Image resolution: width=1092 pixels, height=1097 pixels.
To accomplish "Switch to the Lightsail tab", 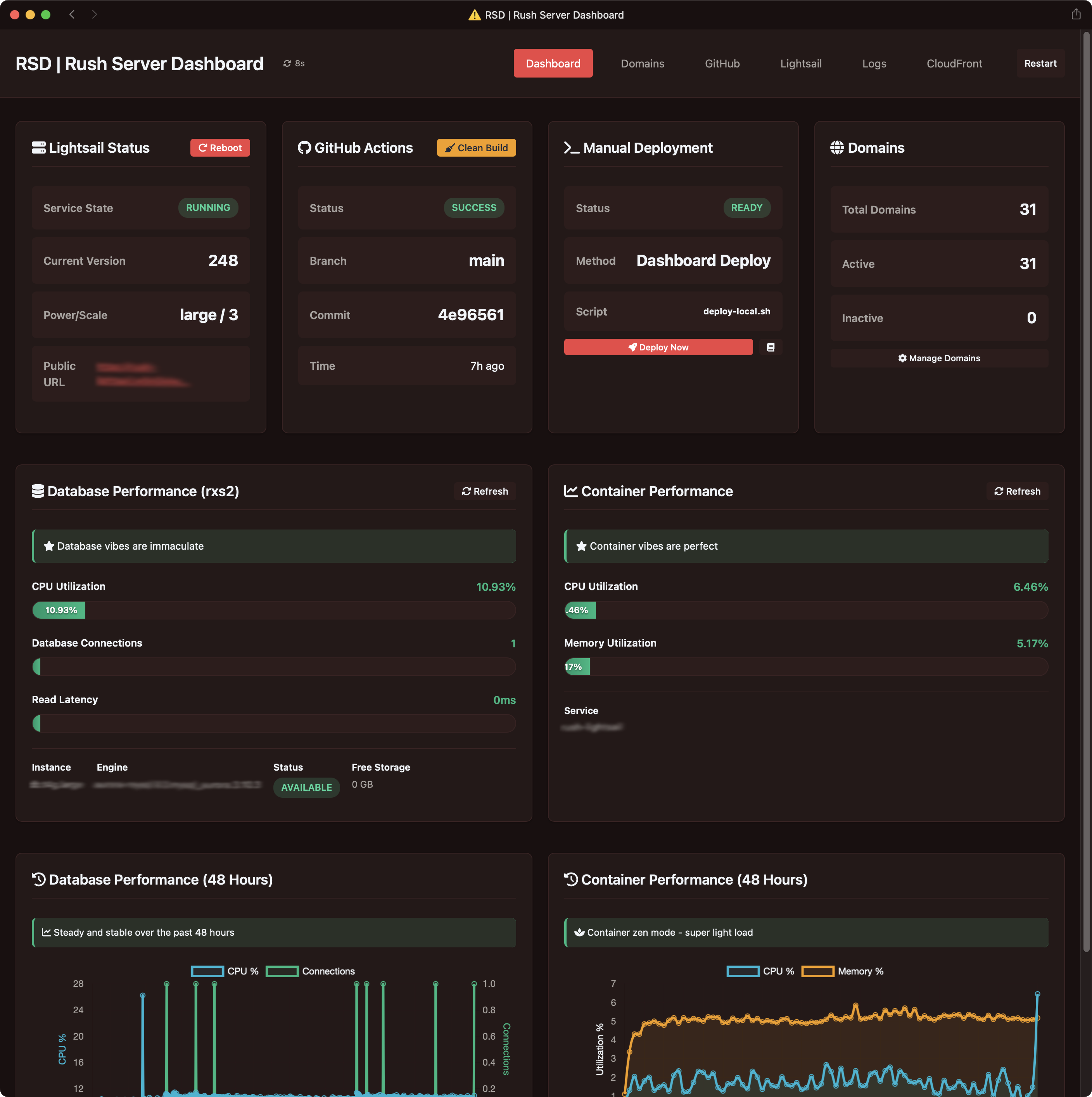I will coord(801,64).
